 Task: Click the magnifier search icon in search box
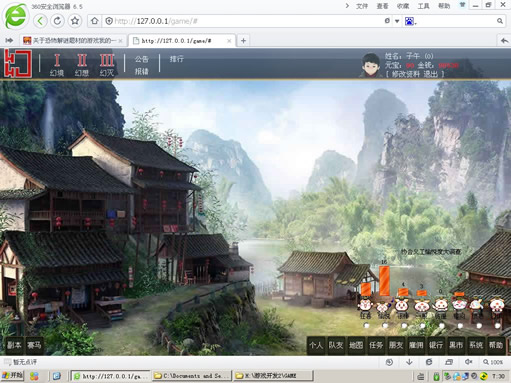coord(500,21)
